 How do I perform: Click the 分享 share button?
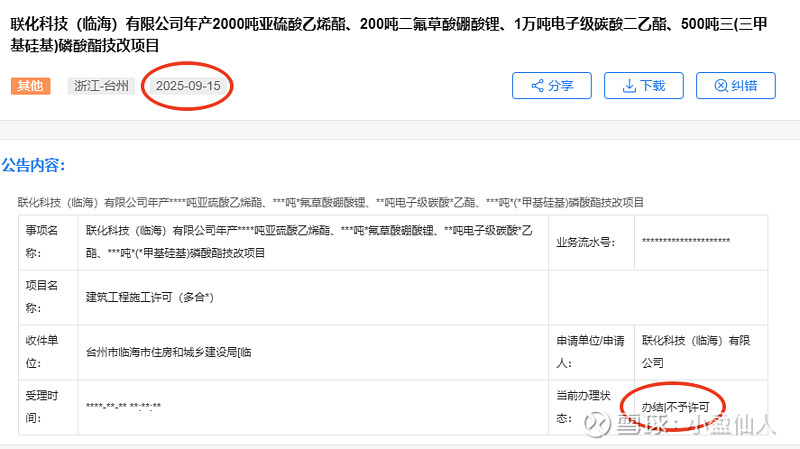click(x=552, y=86)
